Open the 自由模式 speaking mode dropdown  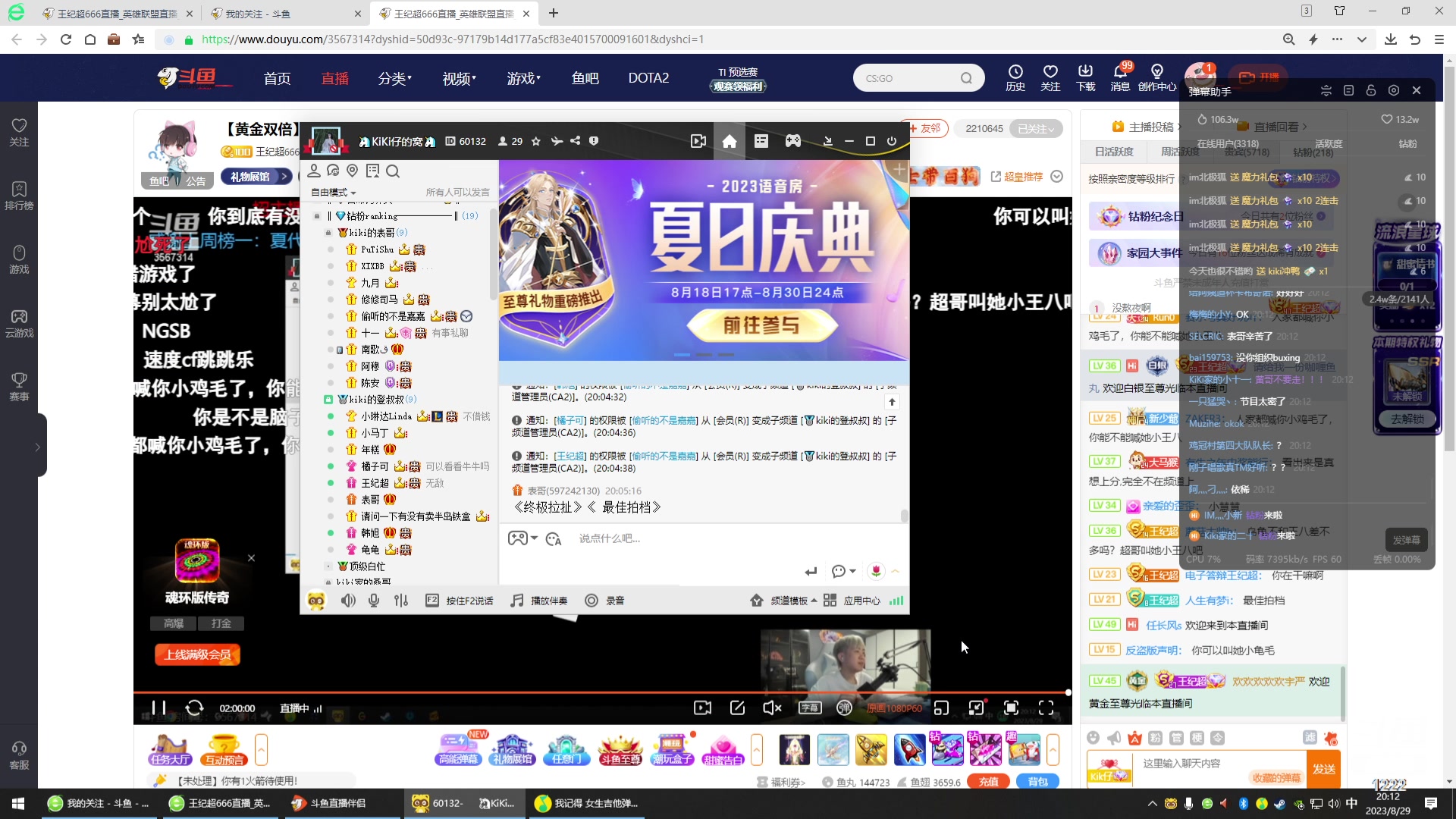click(x=334, y=193)
